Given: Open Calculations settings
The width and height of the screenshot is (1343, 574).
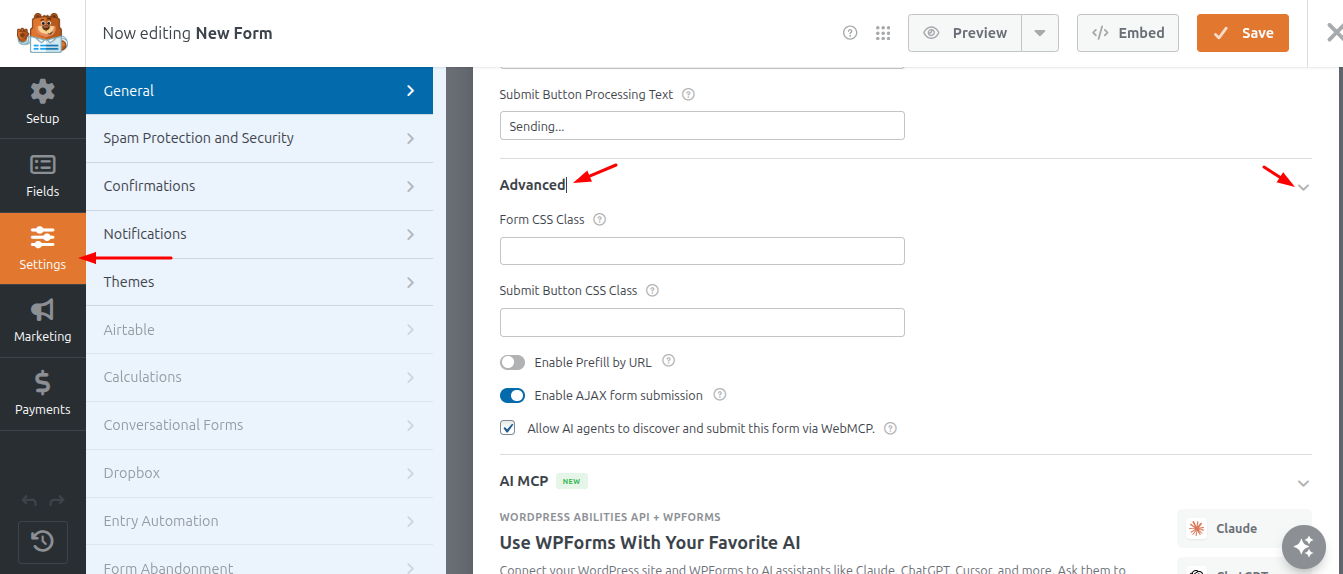Looking at the screenshot, I should 259,377.
